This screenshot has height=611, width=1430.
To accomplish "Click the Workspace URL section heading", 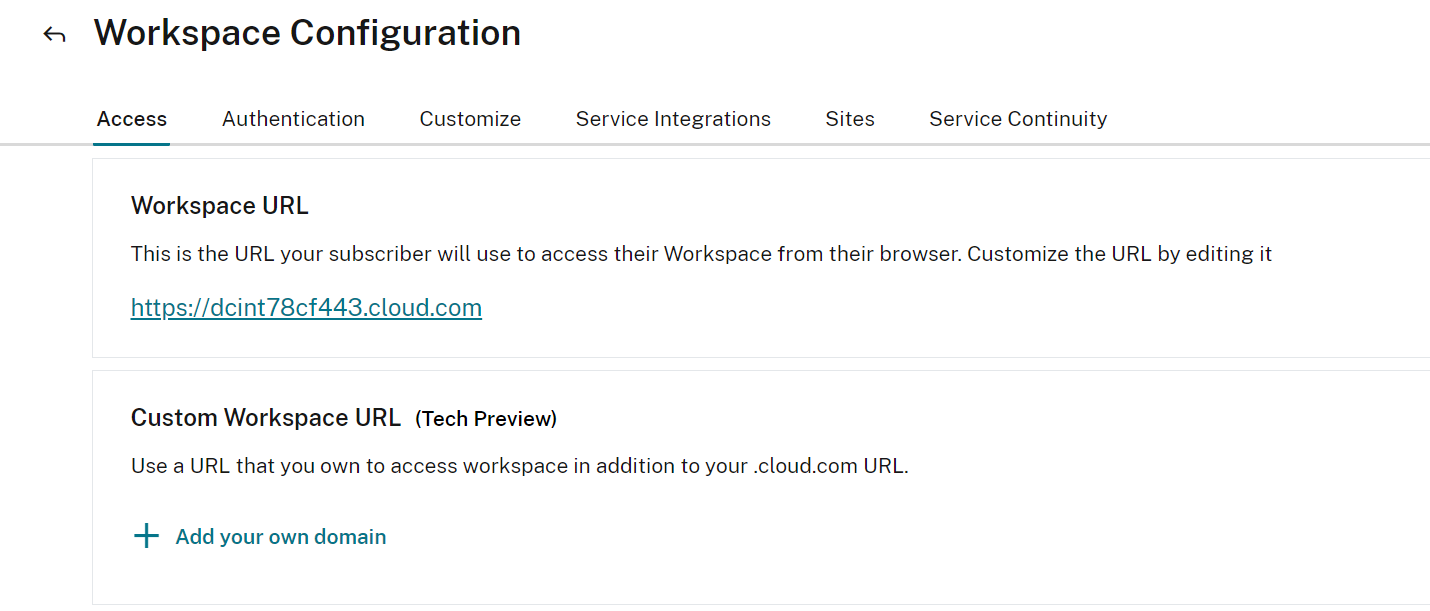I will [220, 206].
